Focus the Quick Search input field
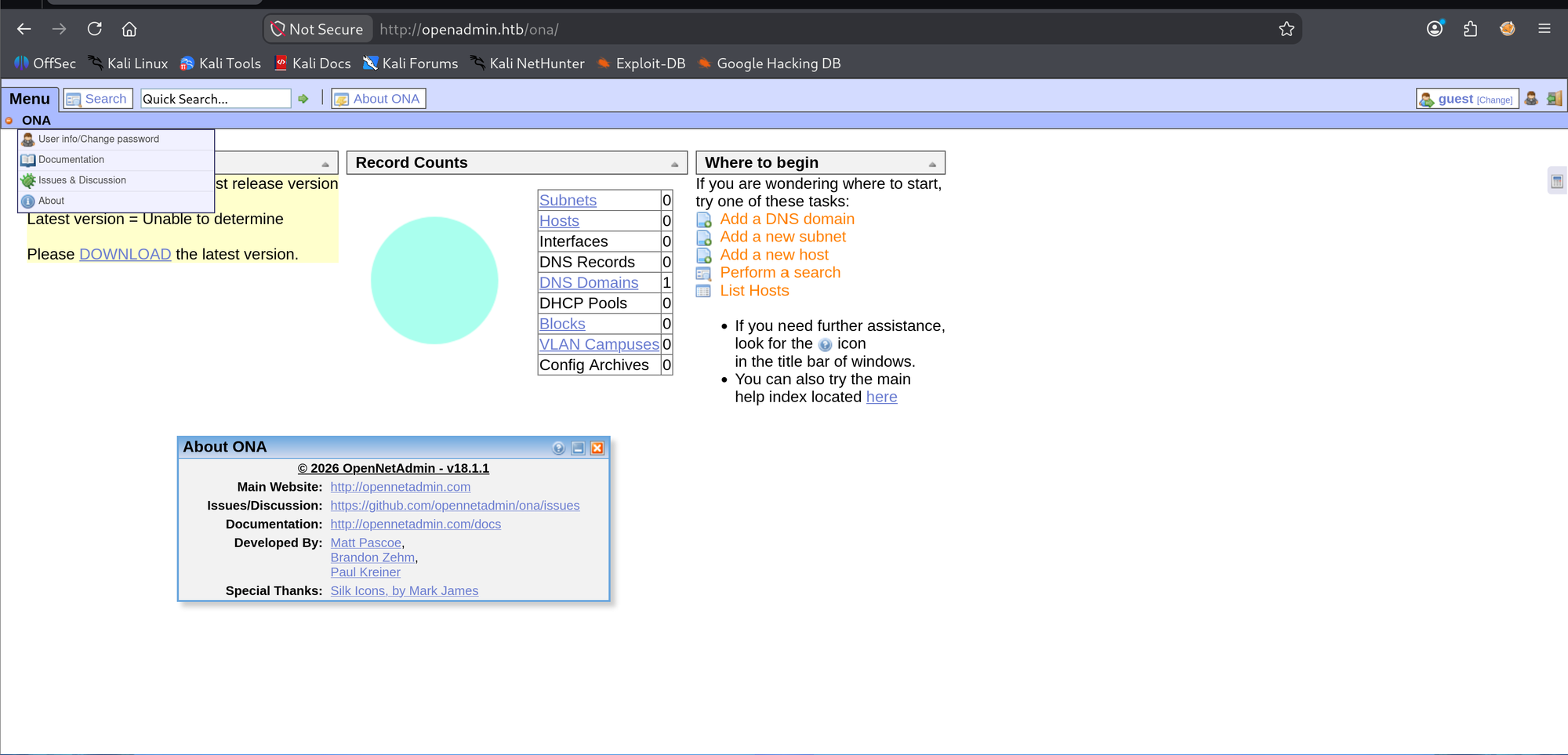Screen dimensions: 1568x755 pyautogui.click(x=216, y=99)
